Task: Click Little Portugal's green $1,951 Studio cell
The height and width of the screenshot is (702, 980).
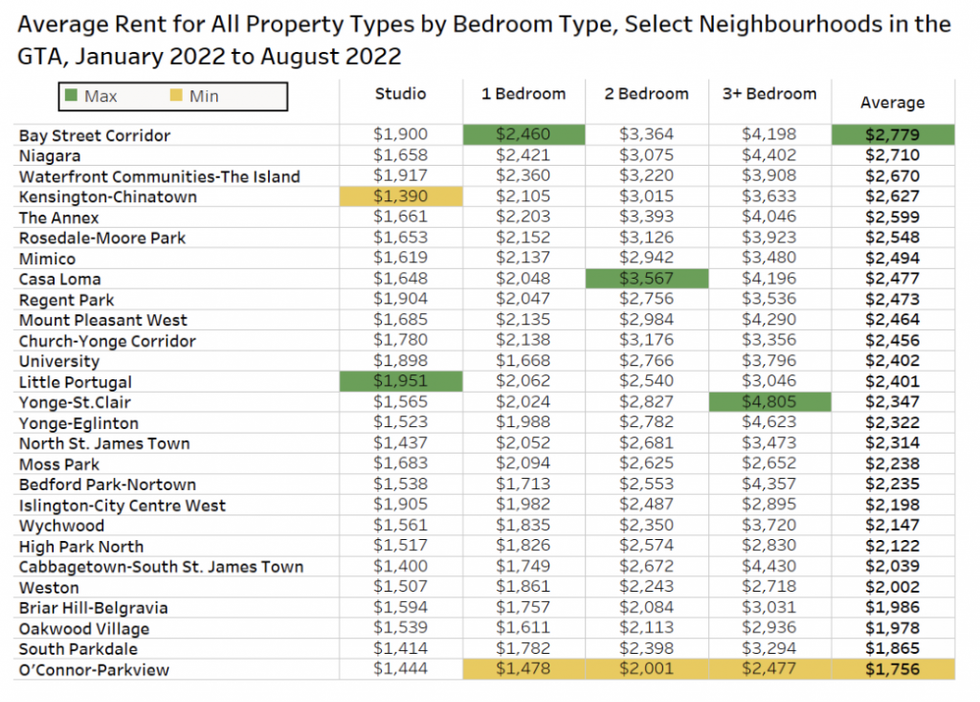Action: click(x=400, y=382)
